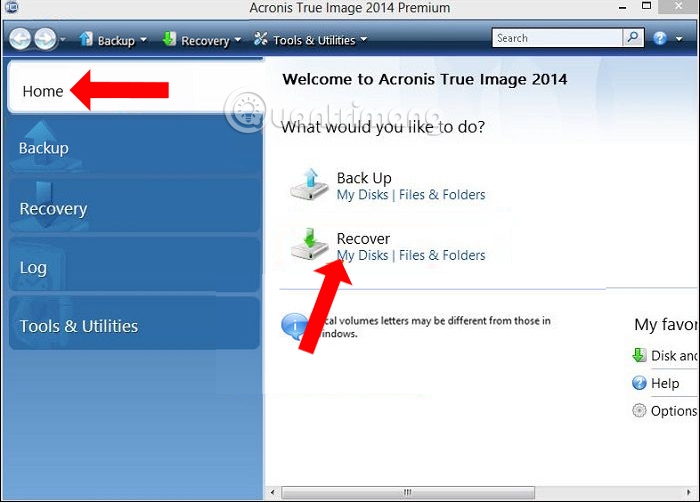The image size is (700, 503).
Task: Click My Disks link under Back Up
Action: click(362, 195)
